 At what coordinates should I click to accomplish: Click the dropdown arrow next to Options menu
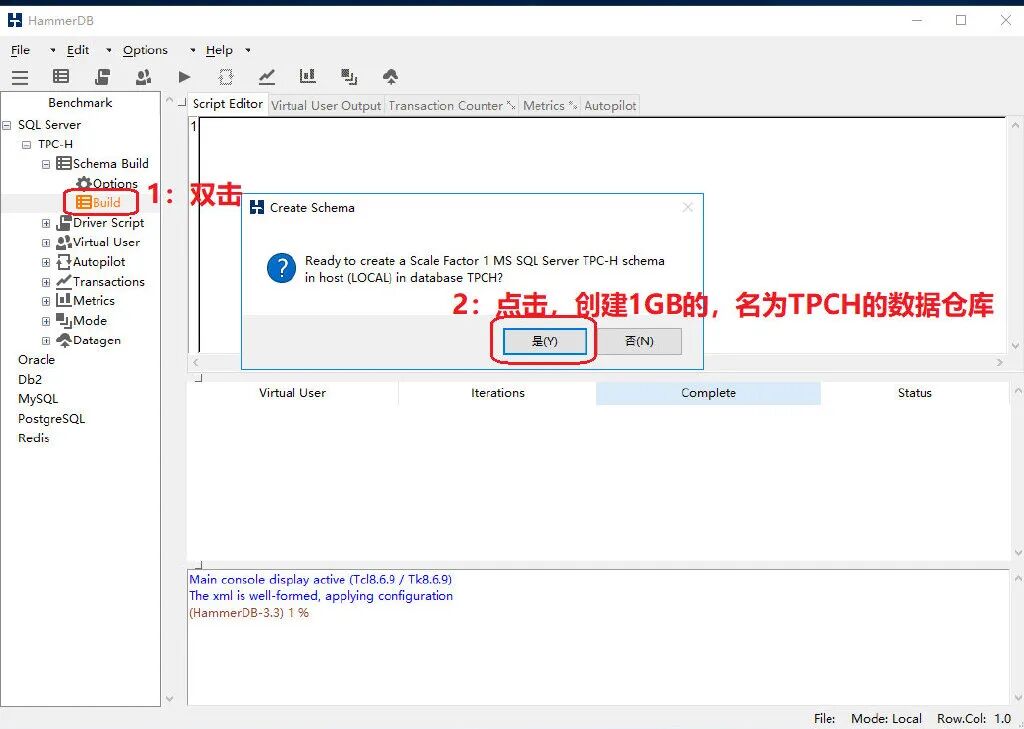(193, 50)
